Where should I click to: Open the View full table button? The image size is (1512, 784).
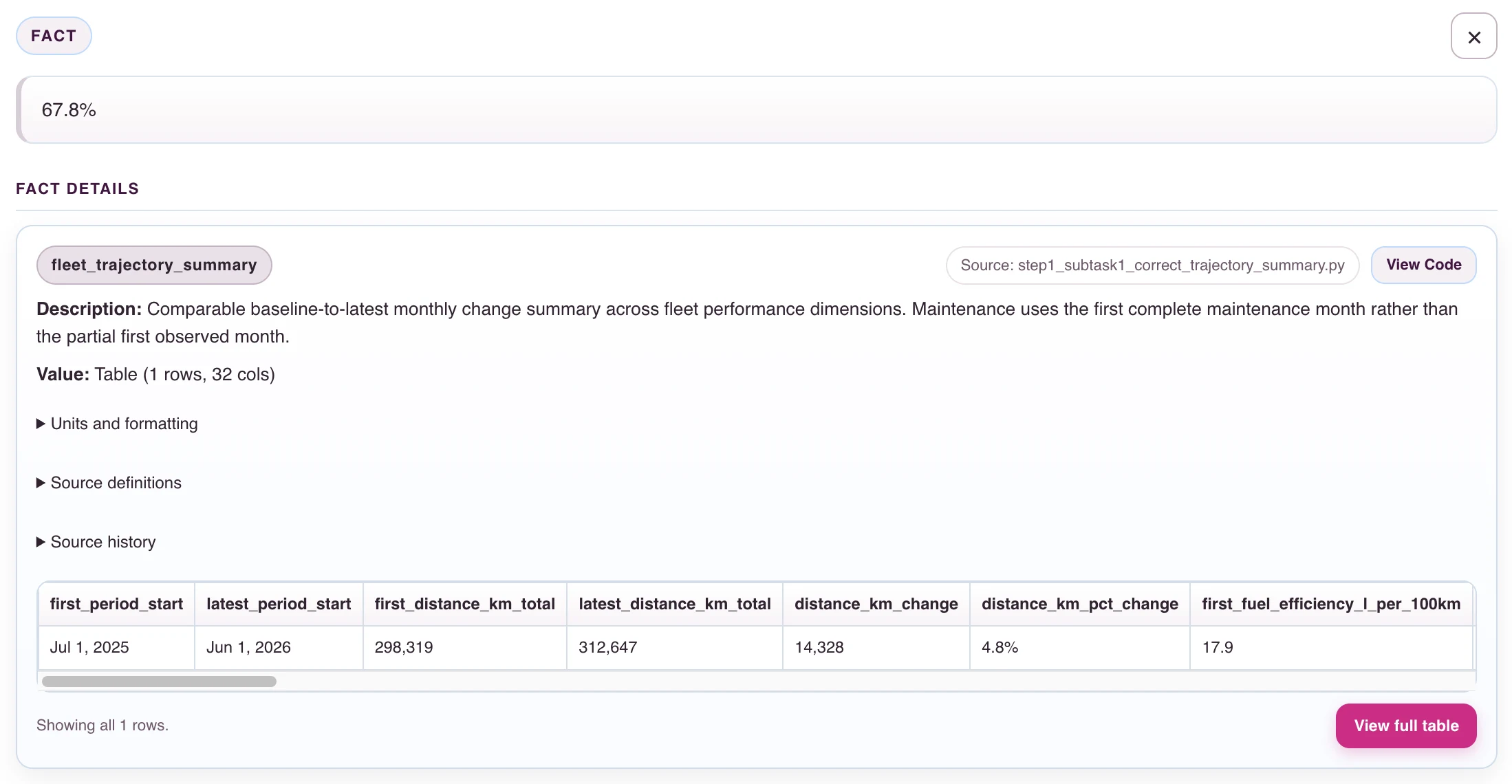coord(1406,726)
